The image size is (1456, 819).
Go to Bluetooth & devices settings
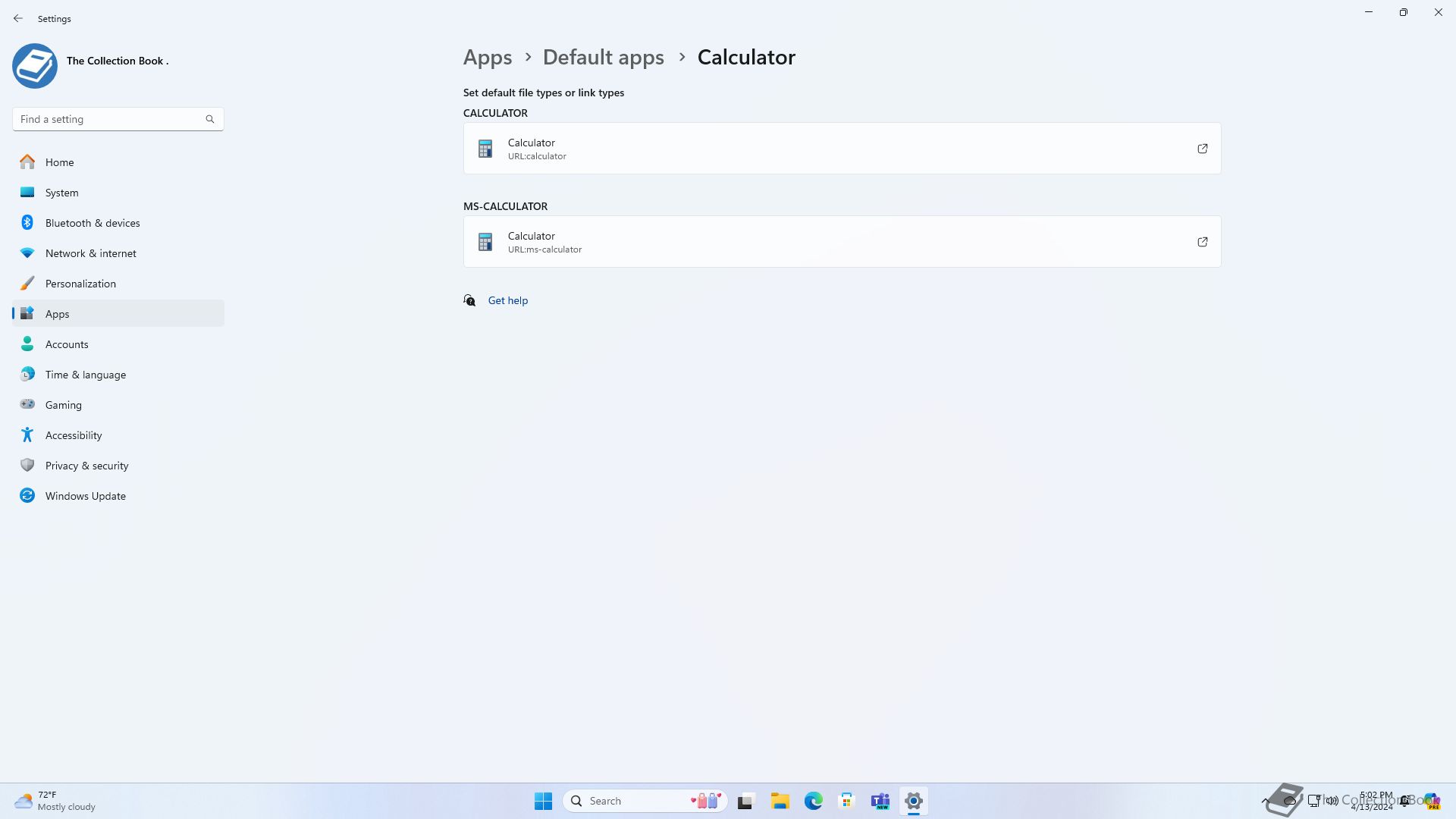point(118,223)
